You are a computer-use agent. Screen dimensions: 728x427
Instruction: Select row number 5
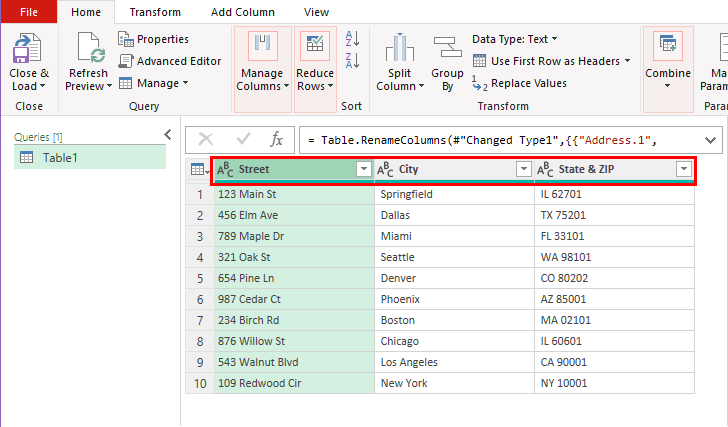coord(200,278)
